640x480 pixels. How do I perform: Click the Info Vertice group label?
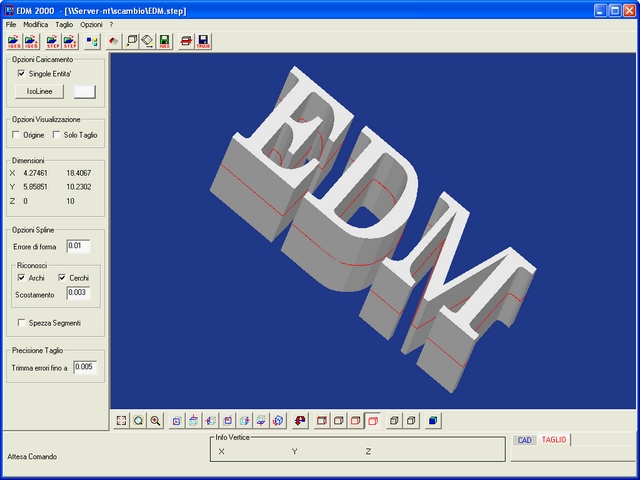click(x=232, y=438)
